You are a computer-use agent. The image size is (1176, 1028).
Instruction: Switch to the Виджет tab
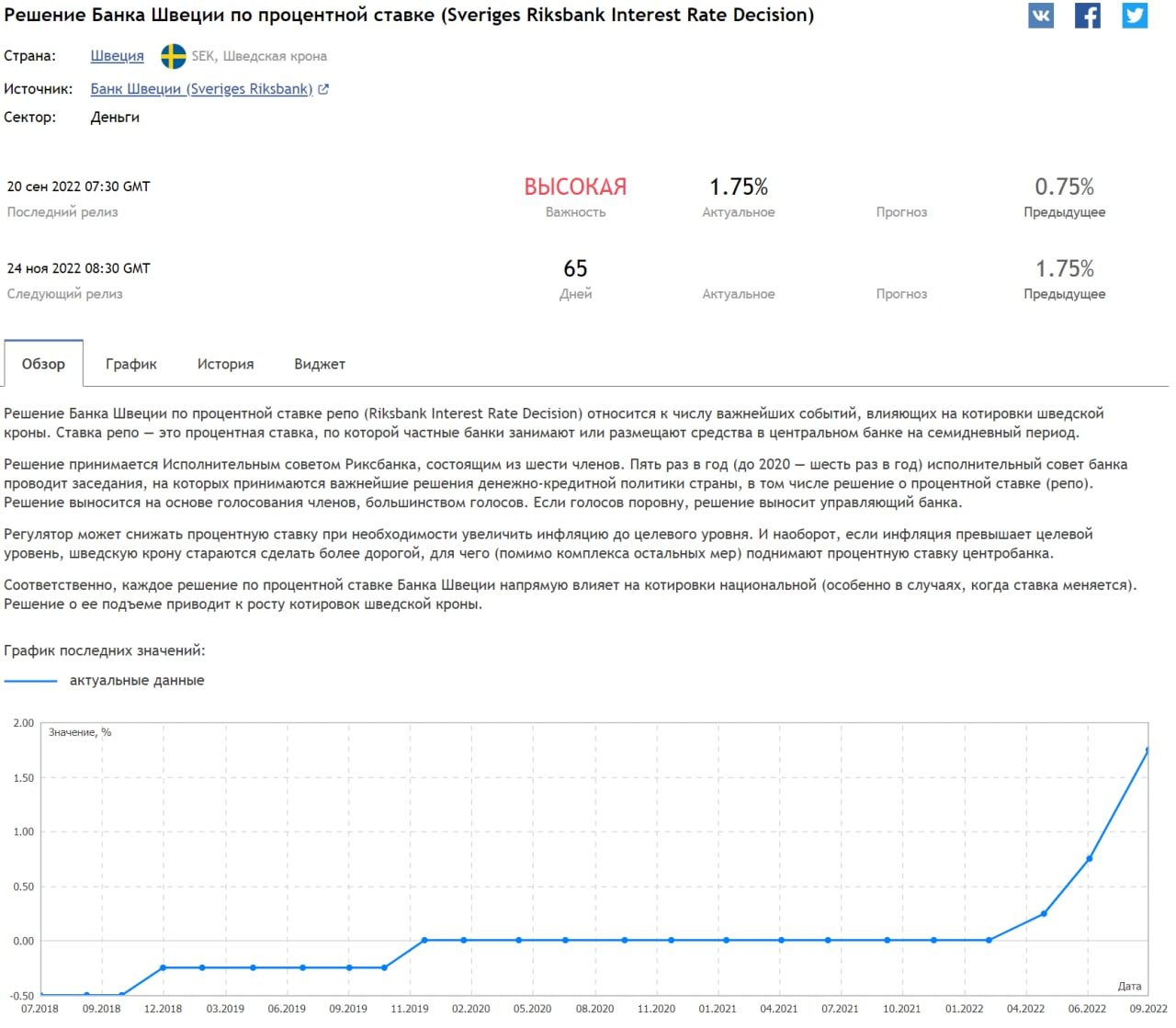pos(320,364)
